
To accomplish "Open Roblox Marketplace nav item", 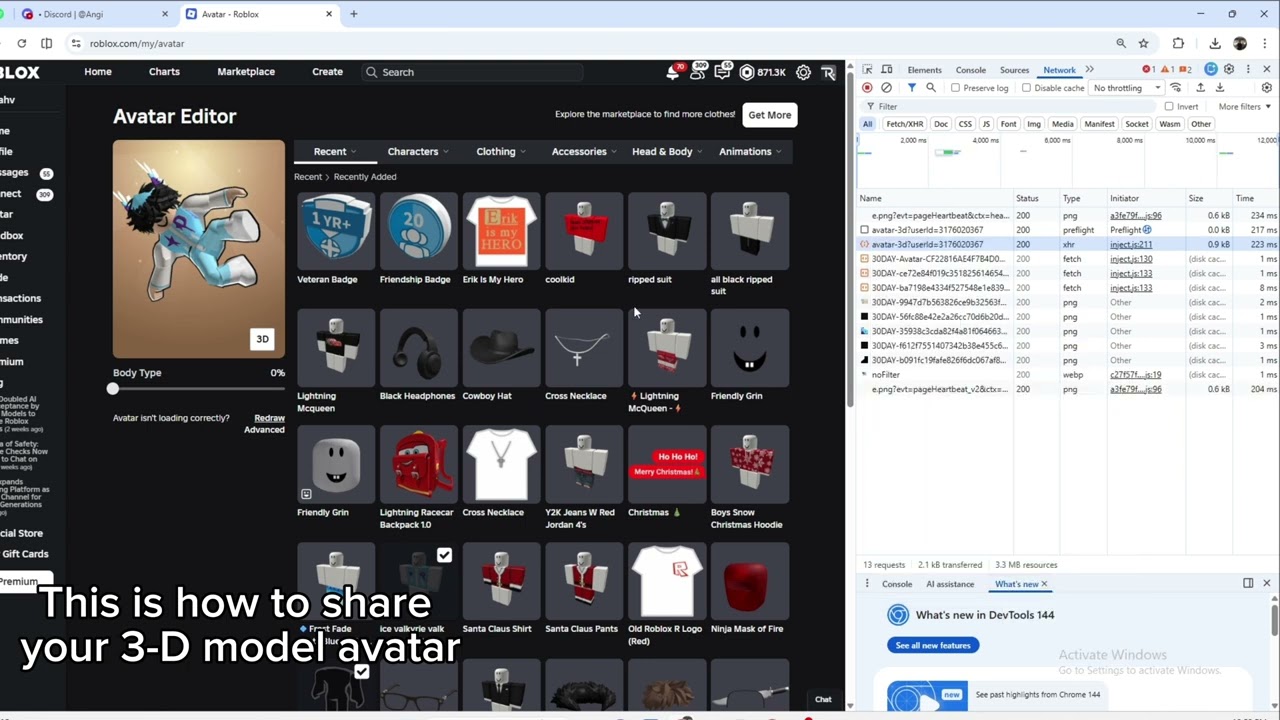I will click(x=246, y=72).
